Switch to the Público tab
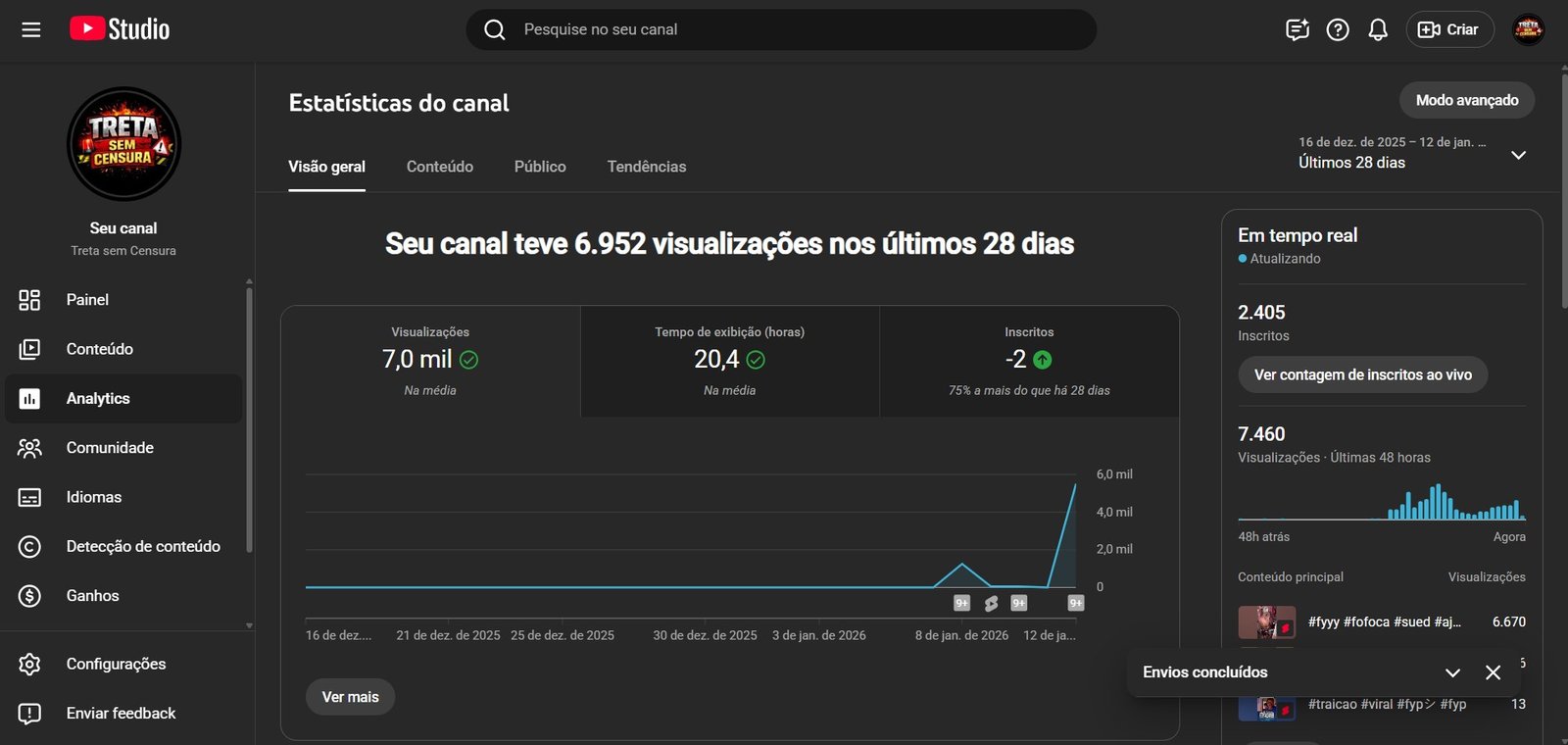Screen dimensions: 1568x745 point(540,167)
